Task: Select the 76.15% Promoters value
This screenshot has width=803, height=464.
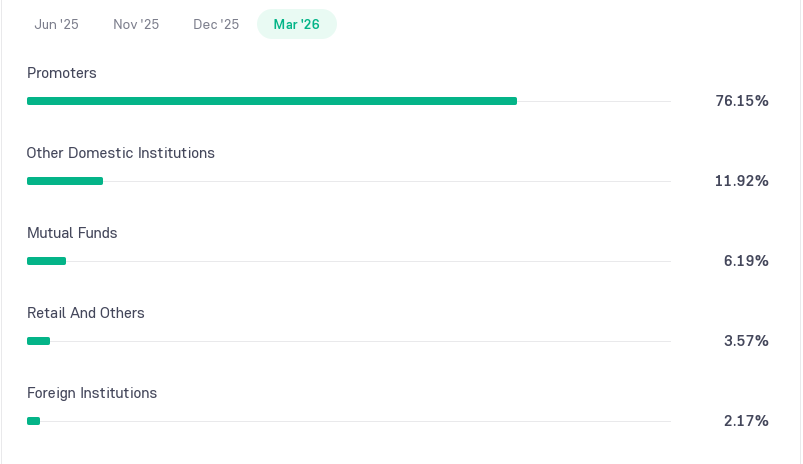Action: pyautogui.click(x=742, y=101)
